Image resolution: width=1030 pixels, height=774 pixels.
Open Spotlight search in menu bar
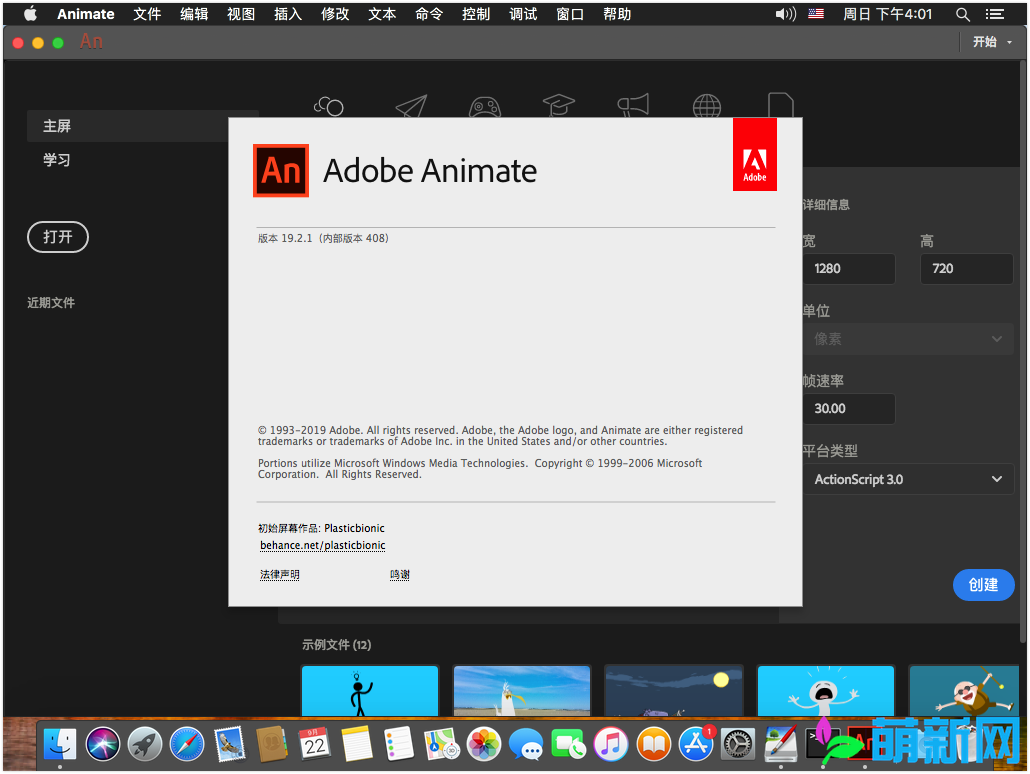[962, 14]
